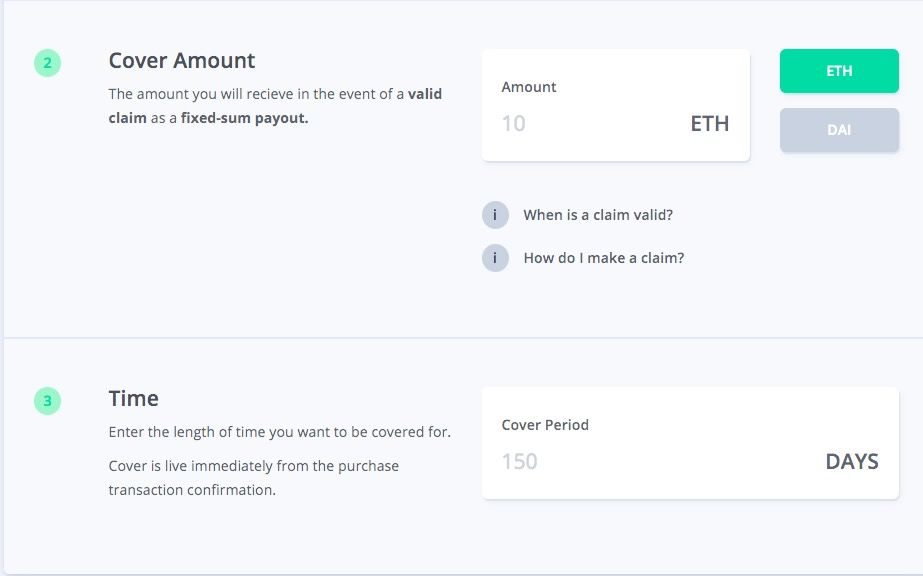Switch cover currency to DAI
This screenshot has height=576, width=923.
click(839, 130)
